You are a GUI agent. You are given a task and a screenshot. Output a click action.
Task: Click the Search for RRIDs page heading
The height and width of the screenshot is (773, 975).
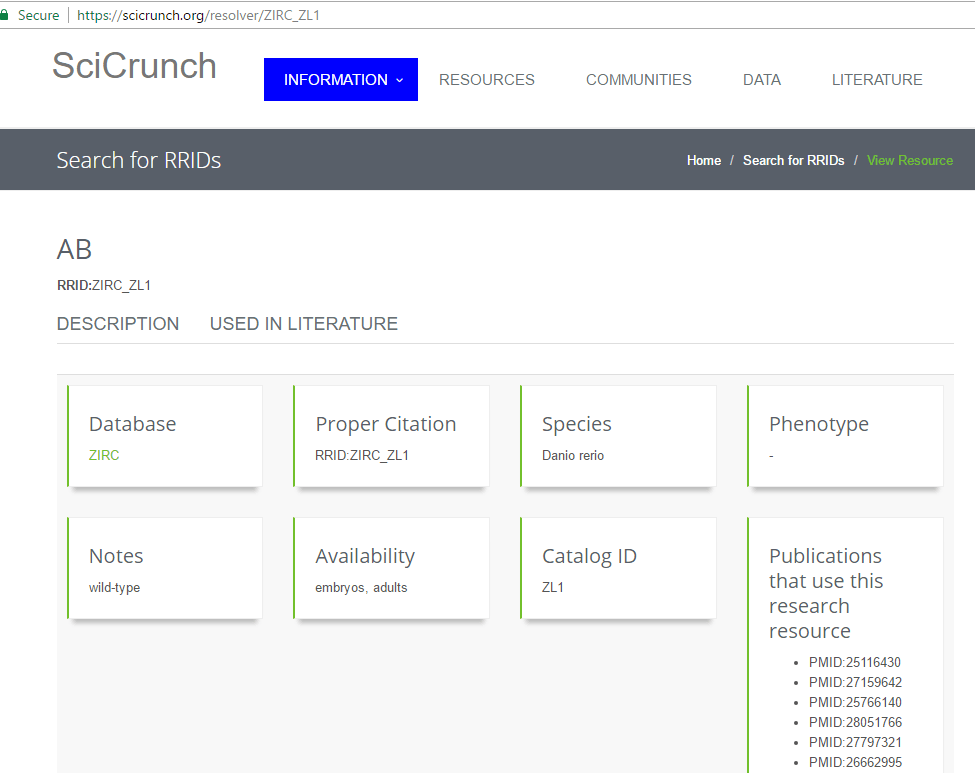pyautogui.click(x=139, y=160)
